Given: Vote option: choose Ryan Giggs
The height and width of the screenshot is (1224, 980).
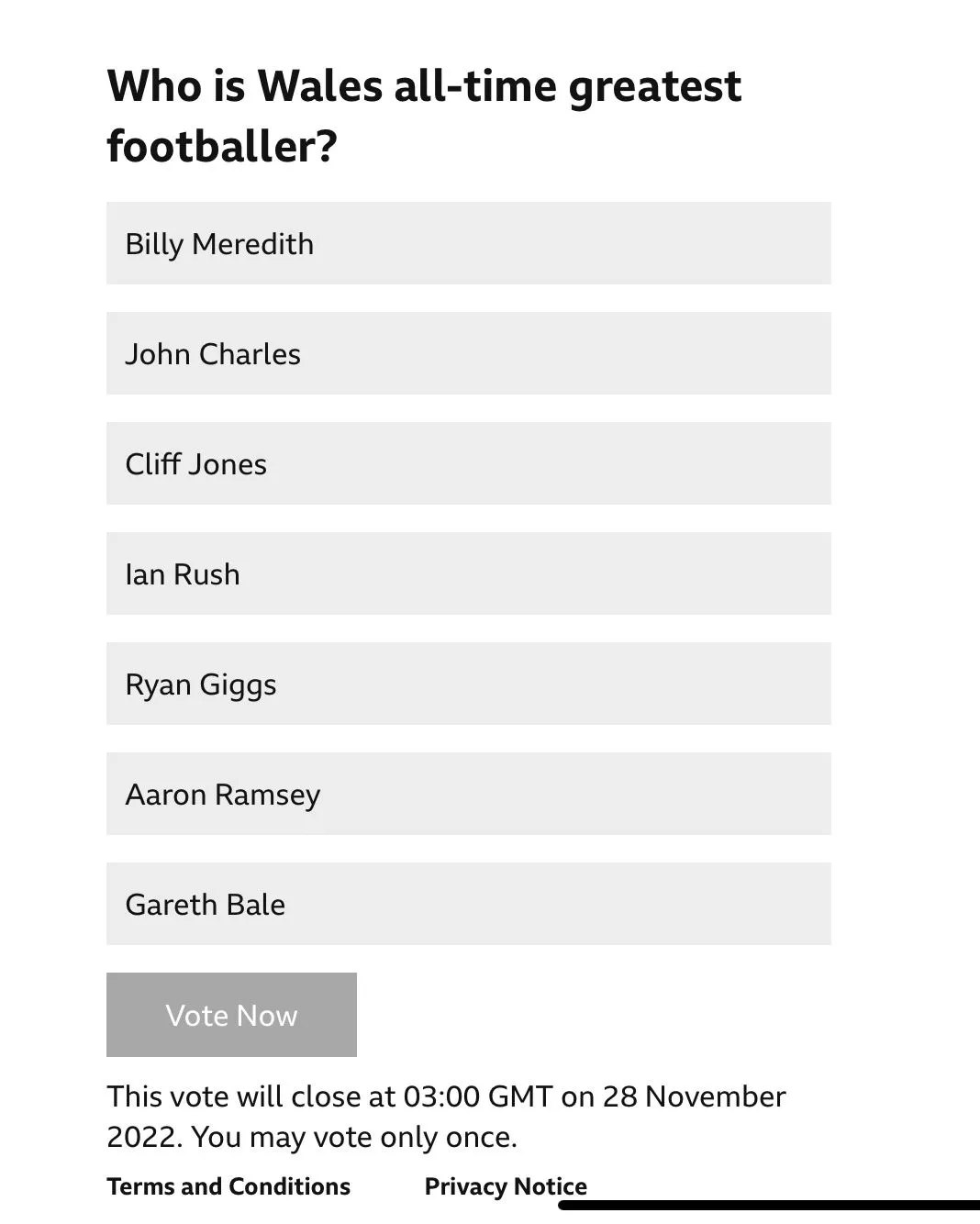Looking at the screenshot, I should [x=468, y=684].
